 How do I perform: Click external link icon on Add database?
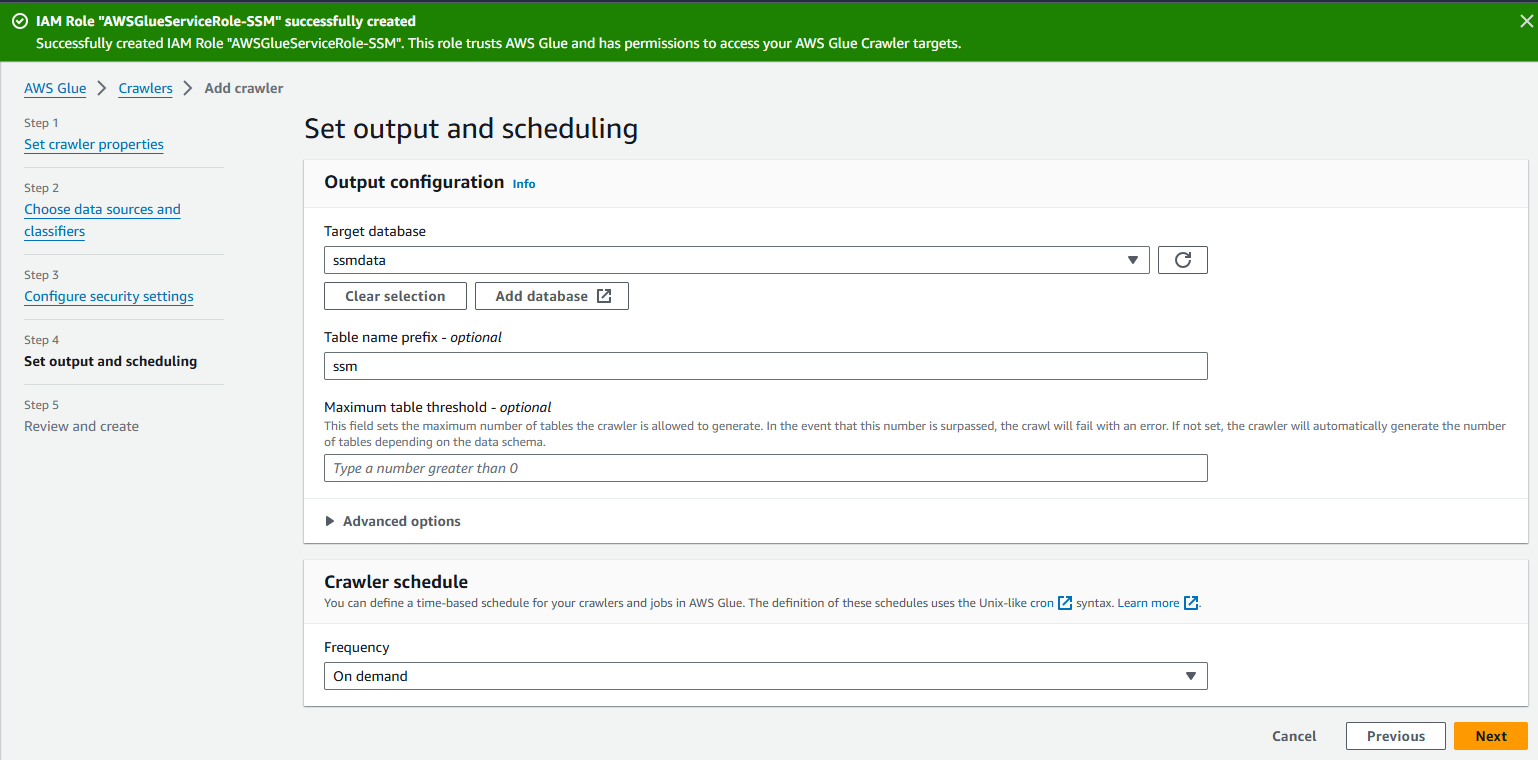point(604,296)
